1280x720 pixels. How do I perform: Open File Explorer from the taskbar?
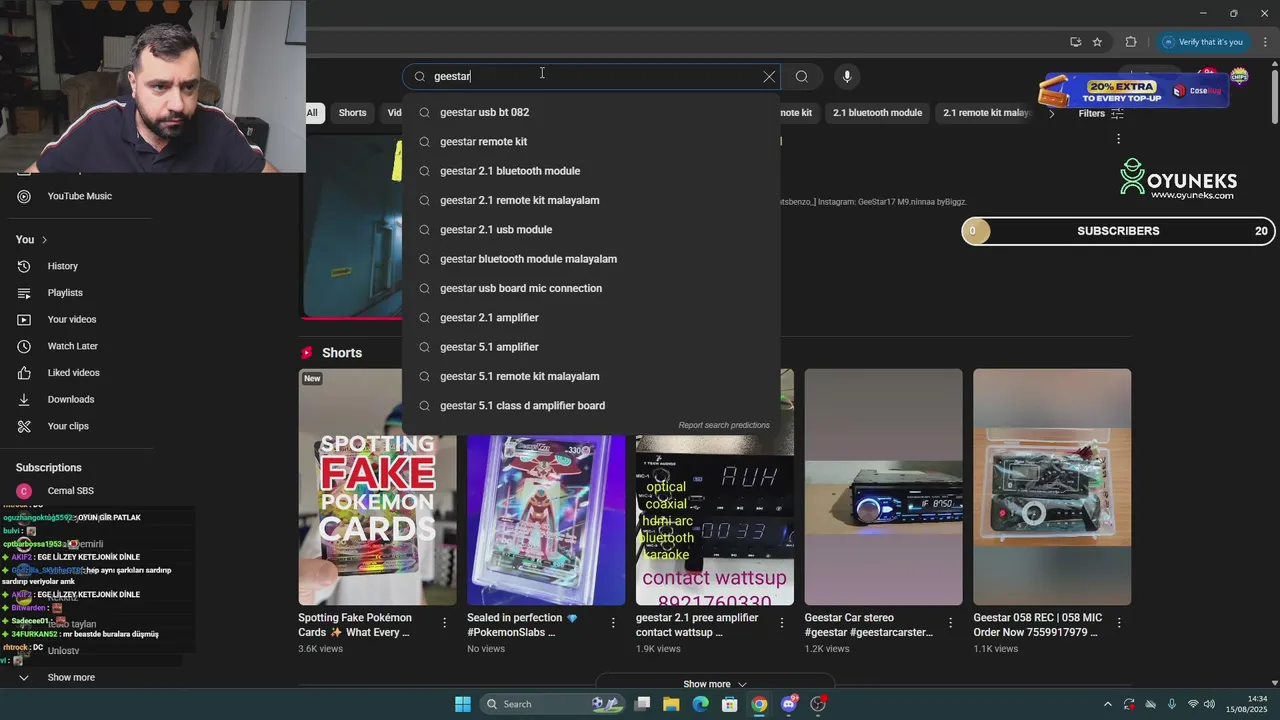pos(671,704)
